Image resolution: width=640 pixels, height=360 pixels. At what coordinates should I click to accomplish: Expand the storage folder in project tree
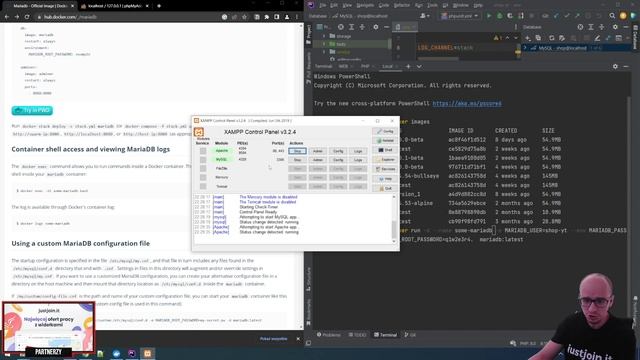[x=324, y=36]
